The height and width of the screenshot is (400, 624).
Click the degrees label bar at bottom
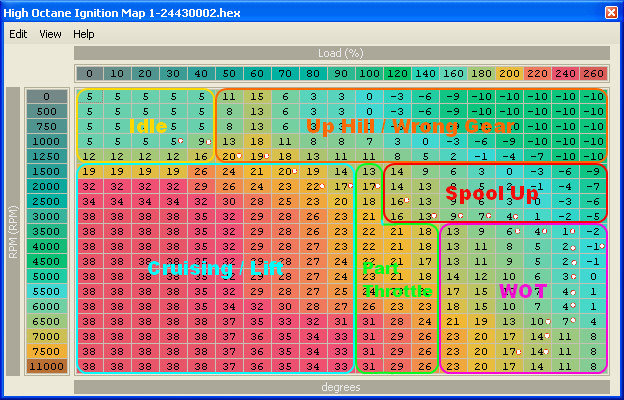coord(341,387)
